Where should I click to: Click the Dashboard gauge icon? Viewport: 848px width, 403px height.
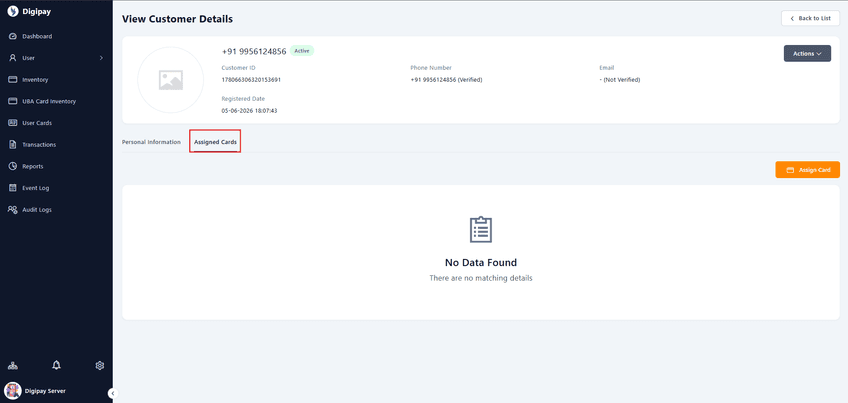click(x=13, y=36)
